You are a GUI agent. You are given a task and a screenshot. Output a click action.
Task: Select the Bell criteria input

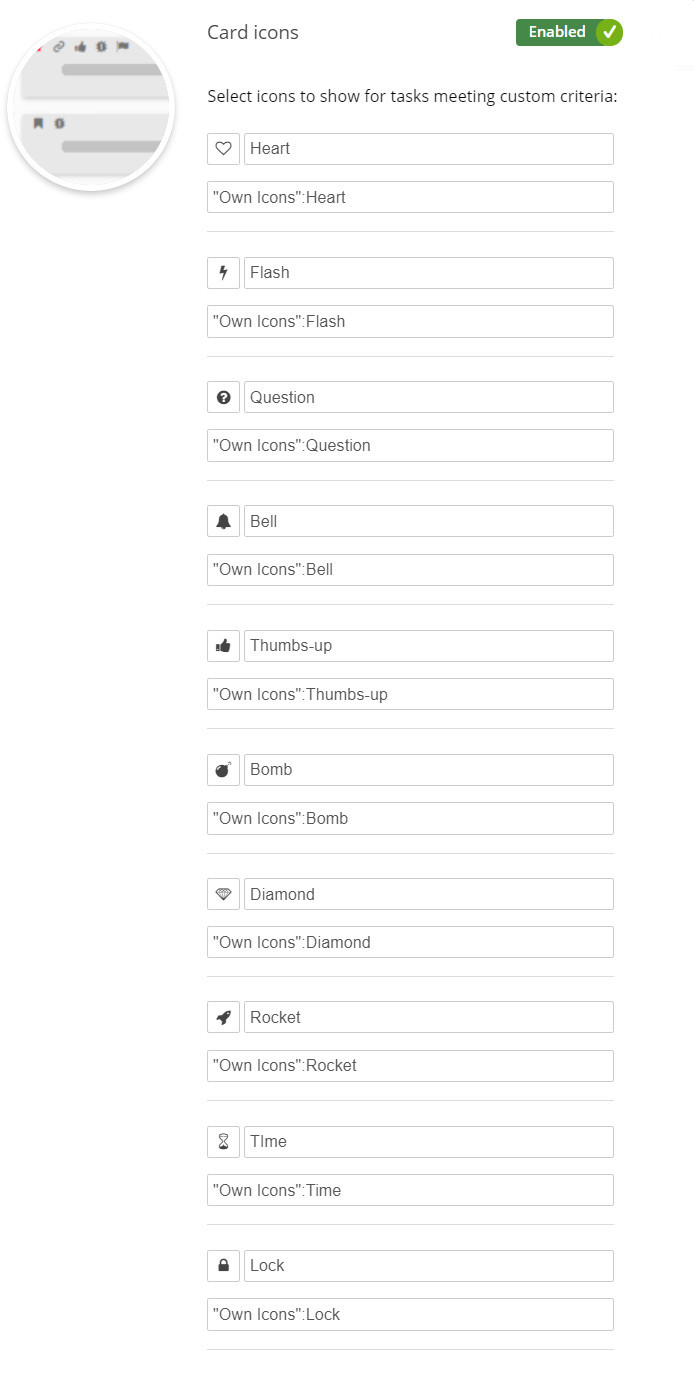[x=410, y=569]
